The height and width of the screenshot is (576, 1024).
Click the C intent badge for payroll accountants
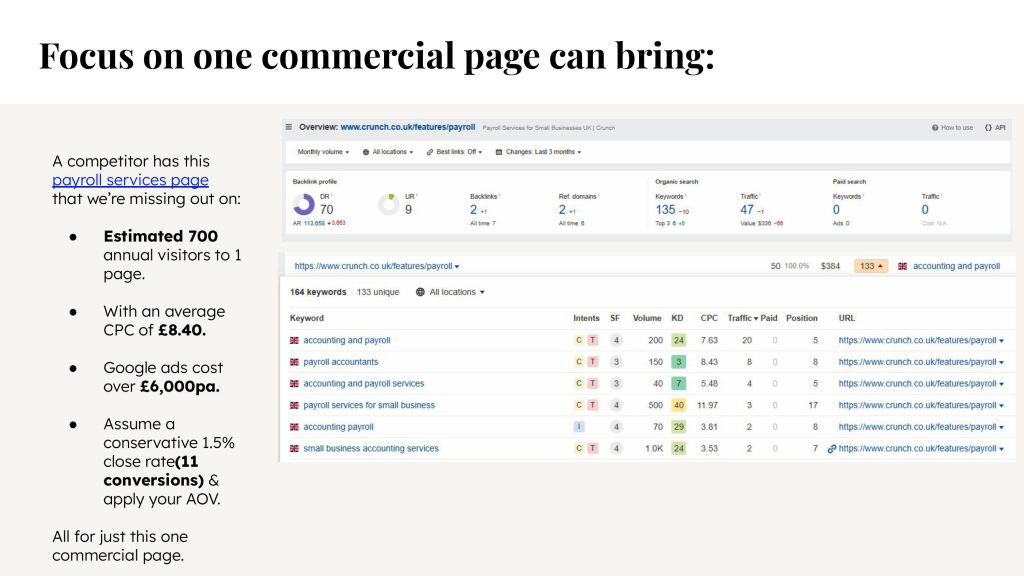(579, 362)
